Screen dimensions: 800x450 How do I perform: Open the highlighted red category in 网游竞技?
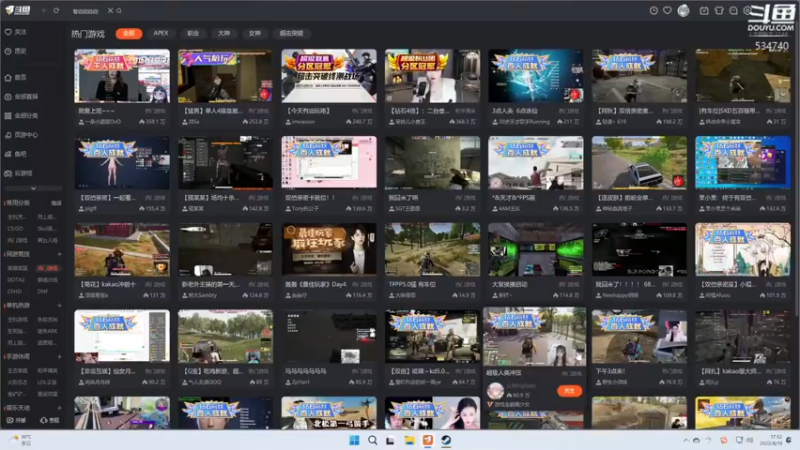tap(47, 268)
